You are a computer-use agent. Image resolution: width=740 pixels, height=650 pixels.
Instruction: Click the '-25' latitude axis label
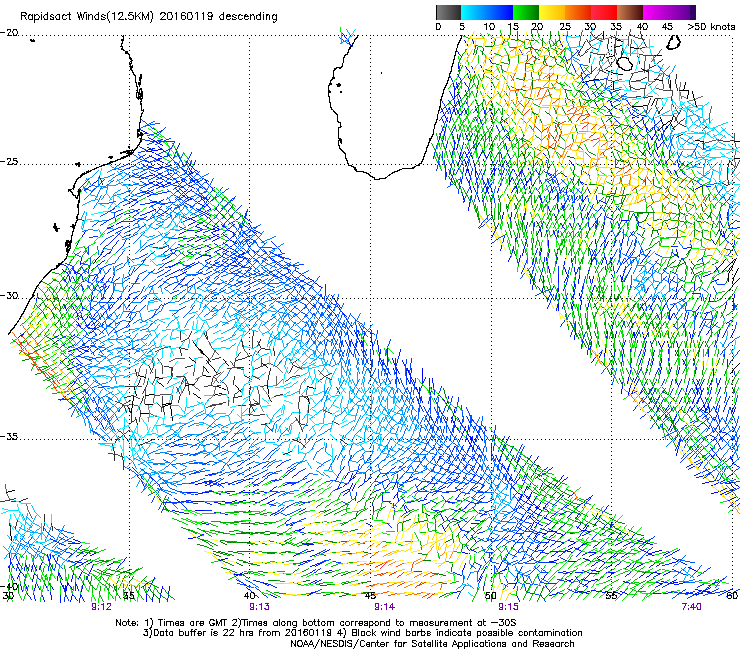pyautogui.click(x=9, y=161)
